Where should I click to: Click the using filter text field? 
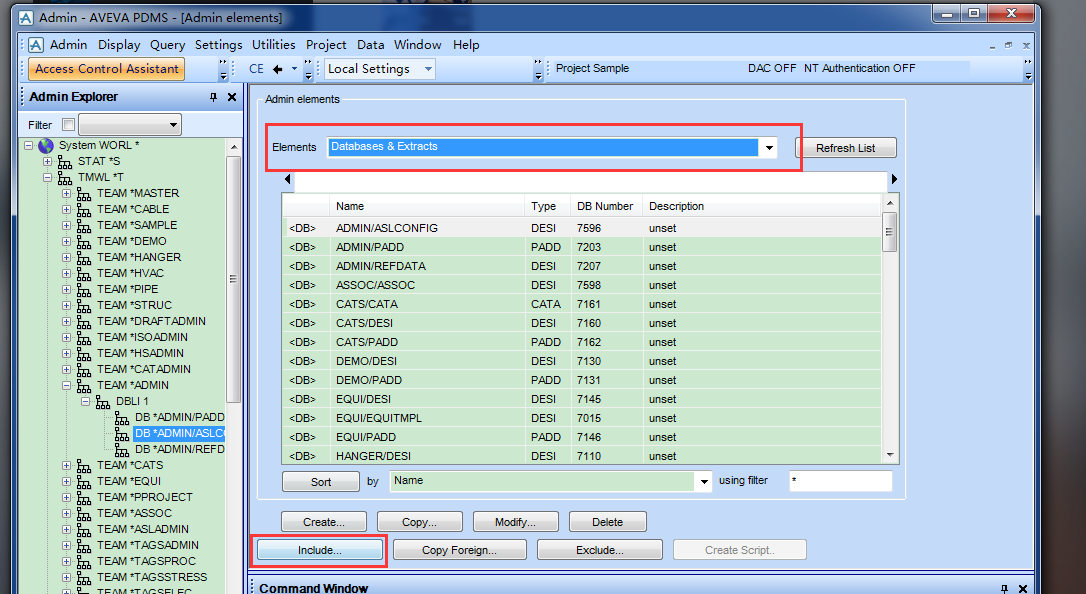(839, 481)
